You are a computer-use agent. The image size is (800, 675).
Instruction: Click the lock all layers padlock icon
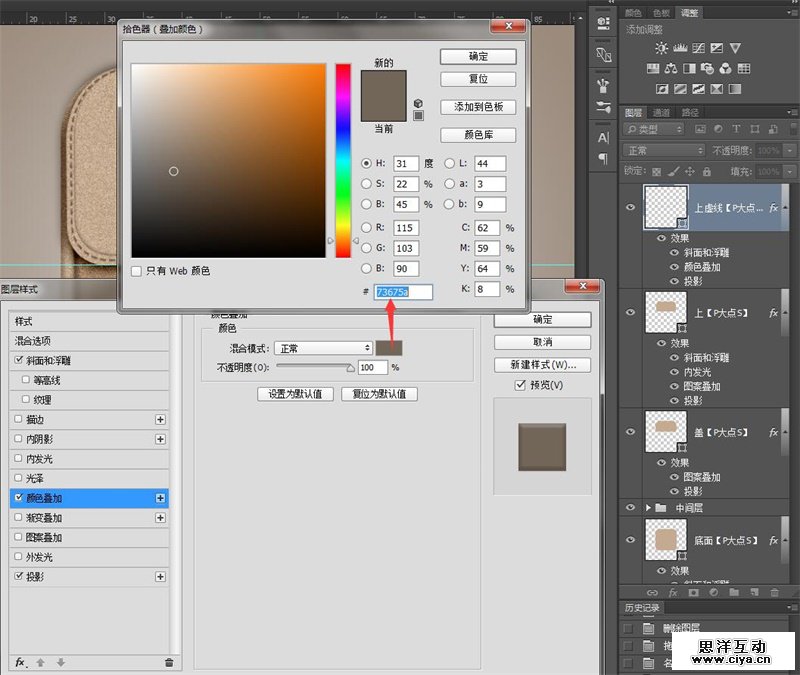pos(708,171)
